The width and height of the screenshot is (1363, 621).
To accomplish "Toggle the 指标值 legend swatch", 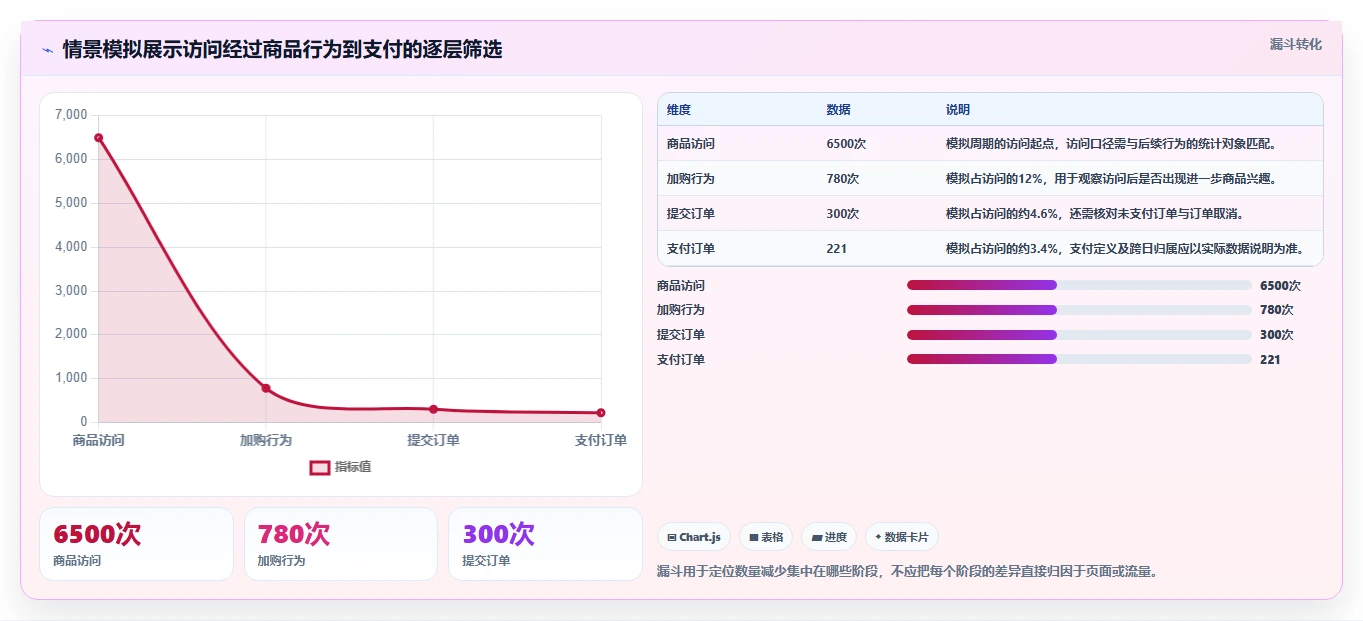I will pyautogui.click(x=319, y=467).
